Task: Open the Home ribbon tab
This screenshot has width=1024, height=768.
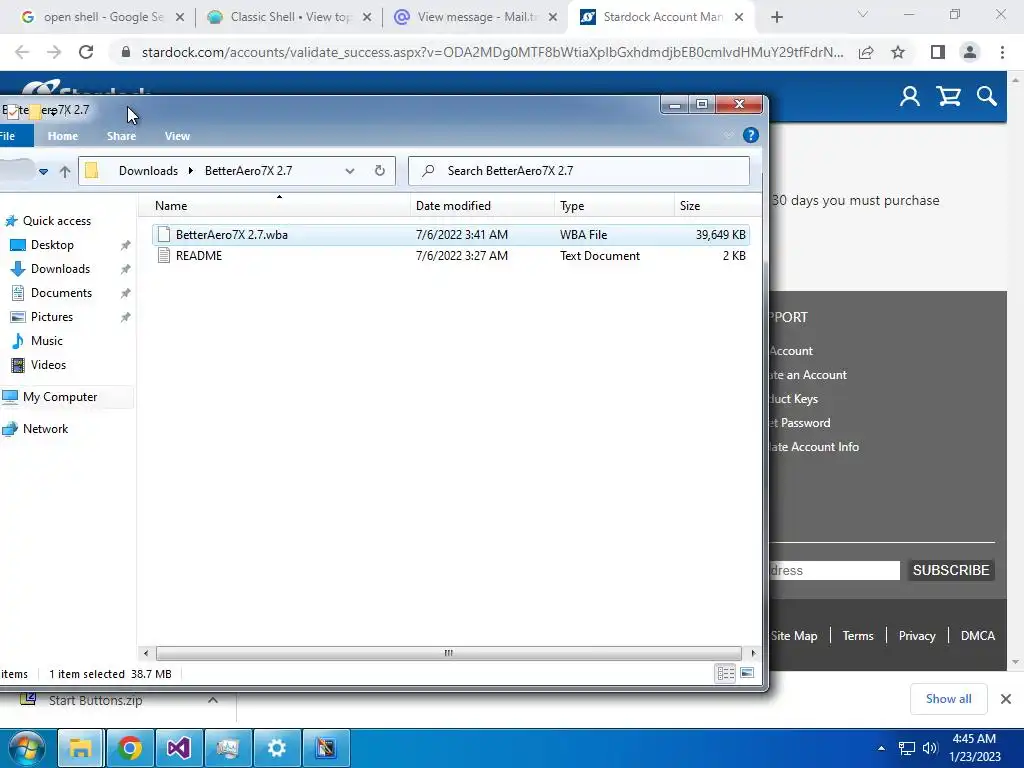Action: click(63, 136)
